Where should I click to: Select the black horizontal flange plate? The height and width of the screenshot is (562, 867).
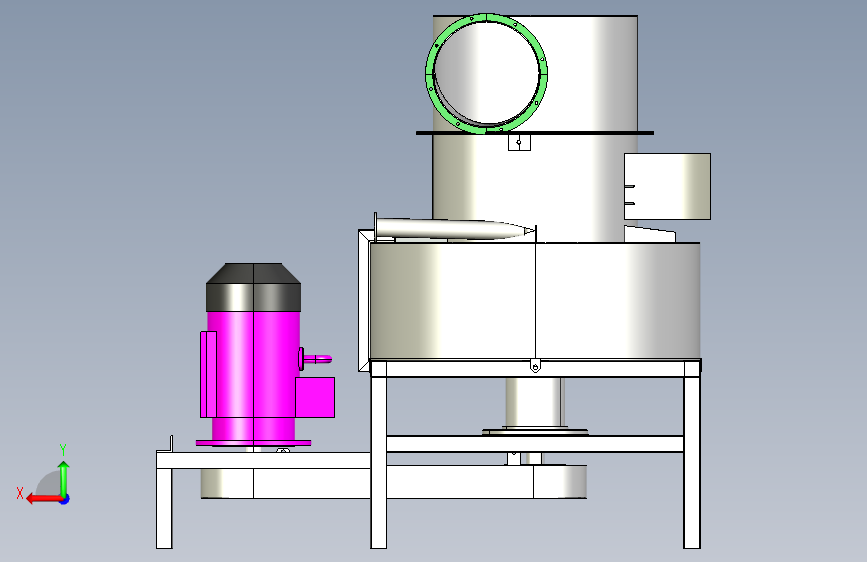(535, 133)
